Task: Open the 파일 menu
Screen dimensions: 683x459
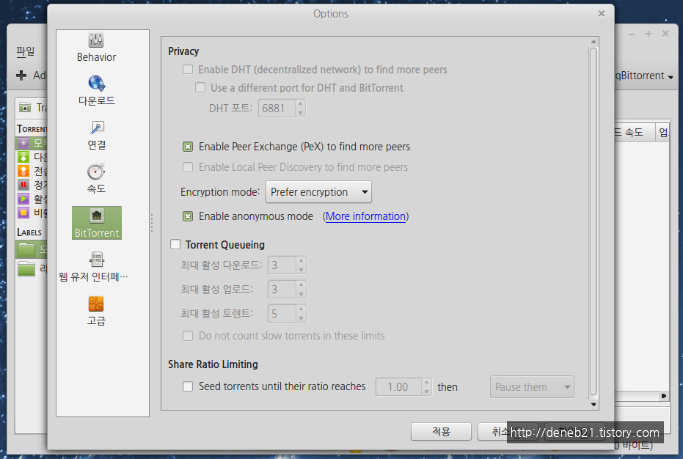Action: coord(26,51)
